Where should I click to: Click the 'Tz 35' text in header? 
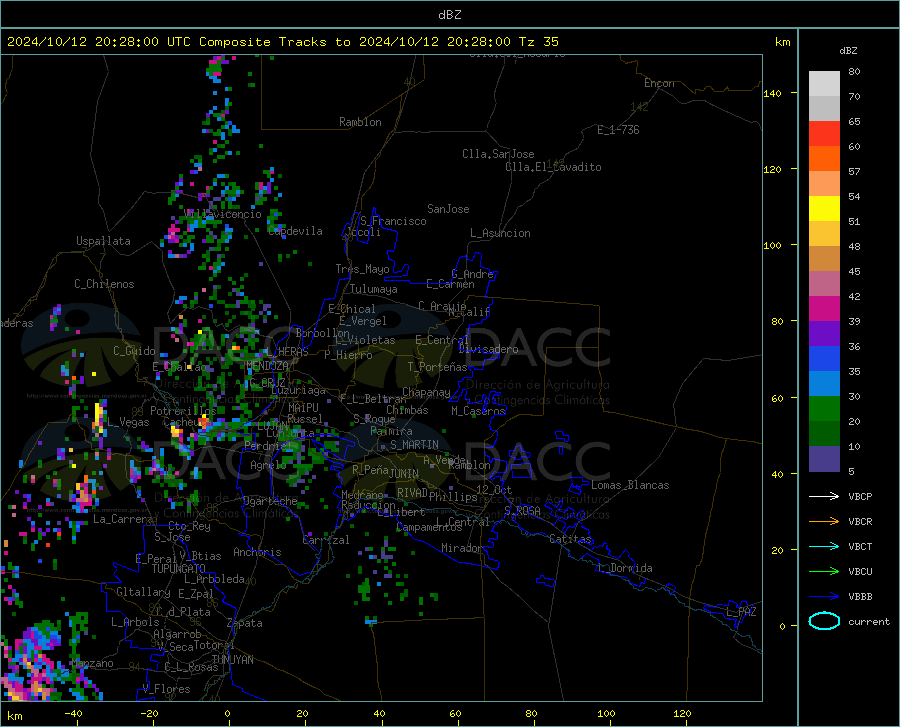click(x=538, y=42)
